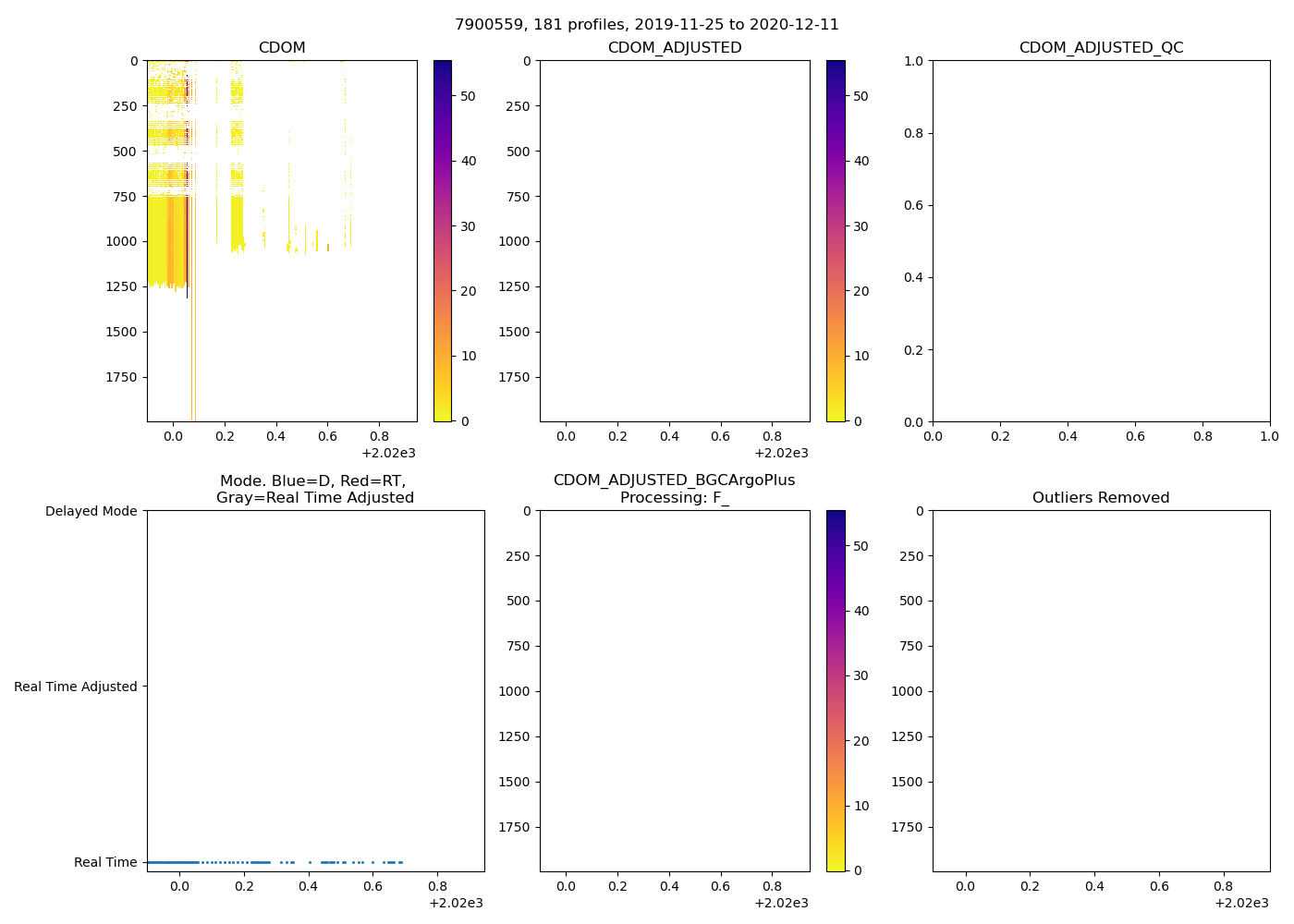Click the Mode plot title mentioning Blue=D, Red=RT
The width and height of the screenshot is (1294, 924).
pos(314,489)
